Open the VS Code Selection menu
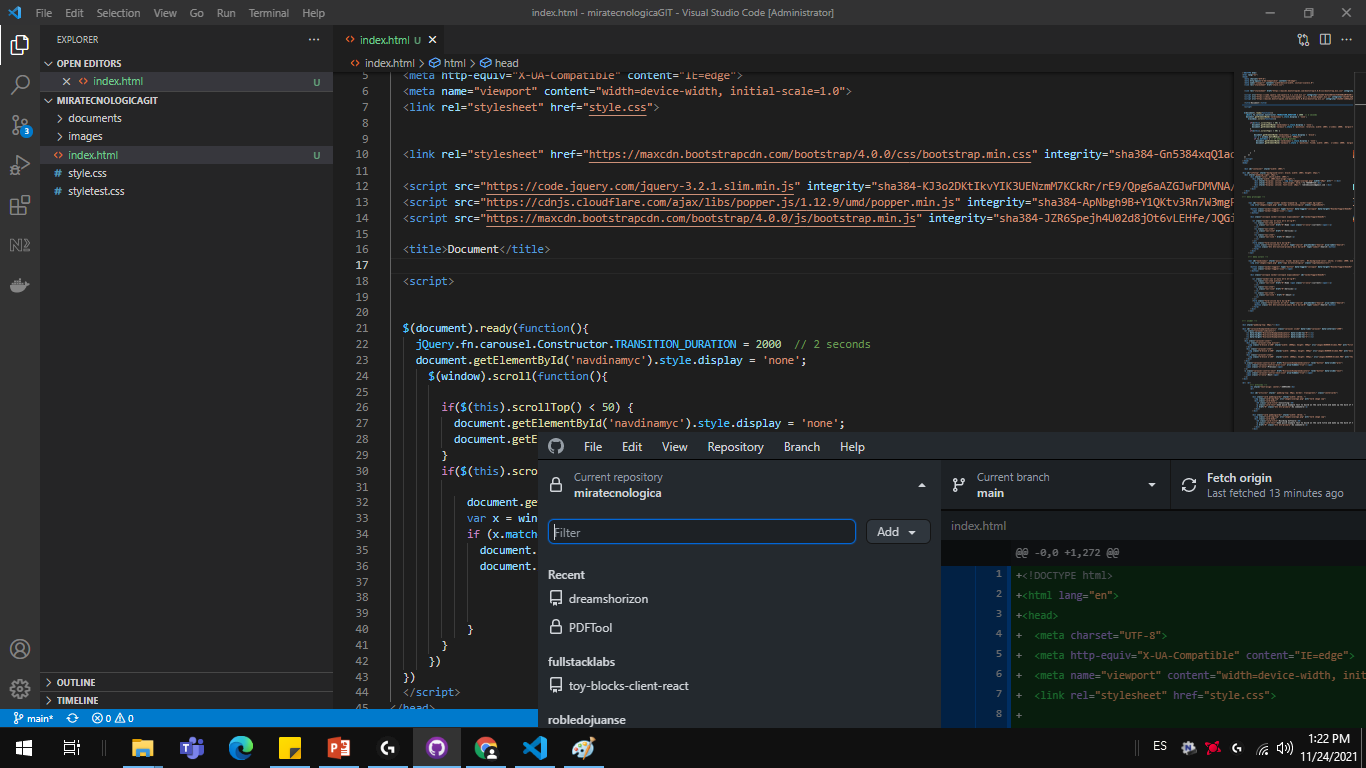The width and height of the screenshot is (1366, 768). point(118,13)
